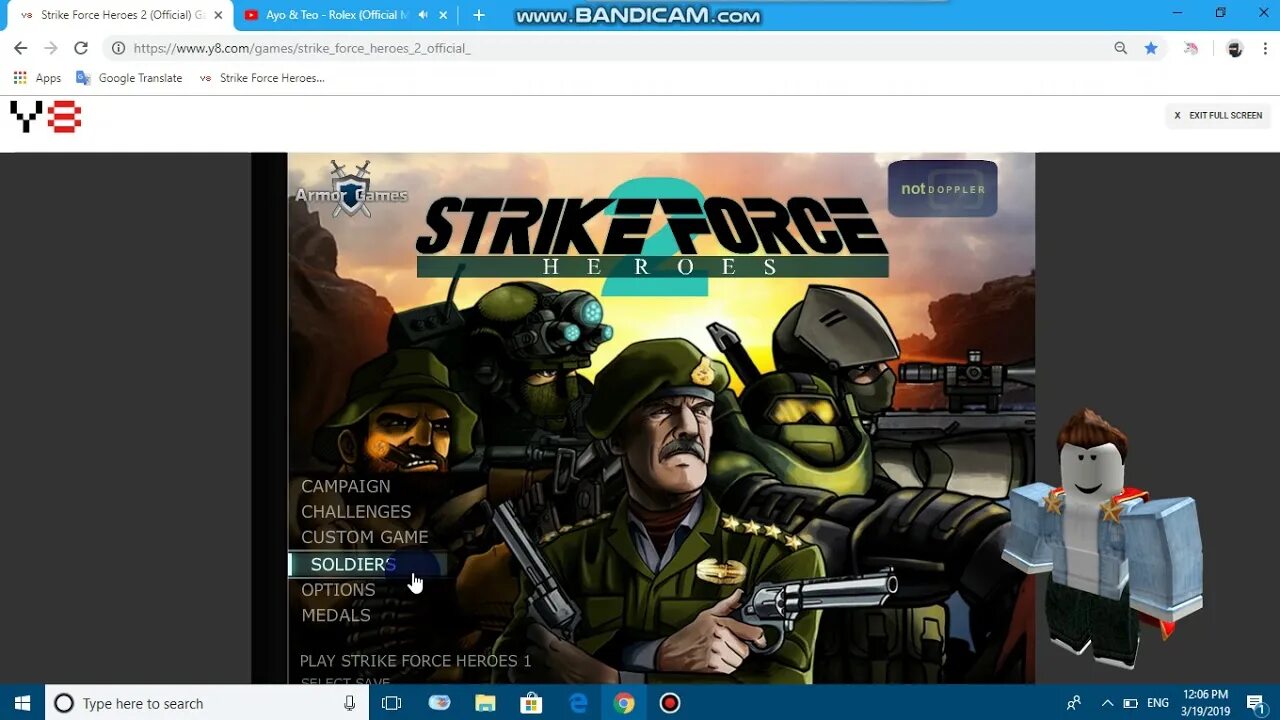Click EXIT FULL SCREEN button
This screenshot has width=1280, height=720.
click(x=1218, y=116)
